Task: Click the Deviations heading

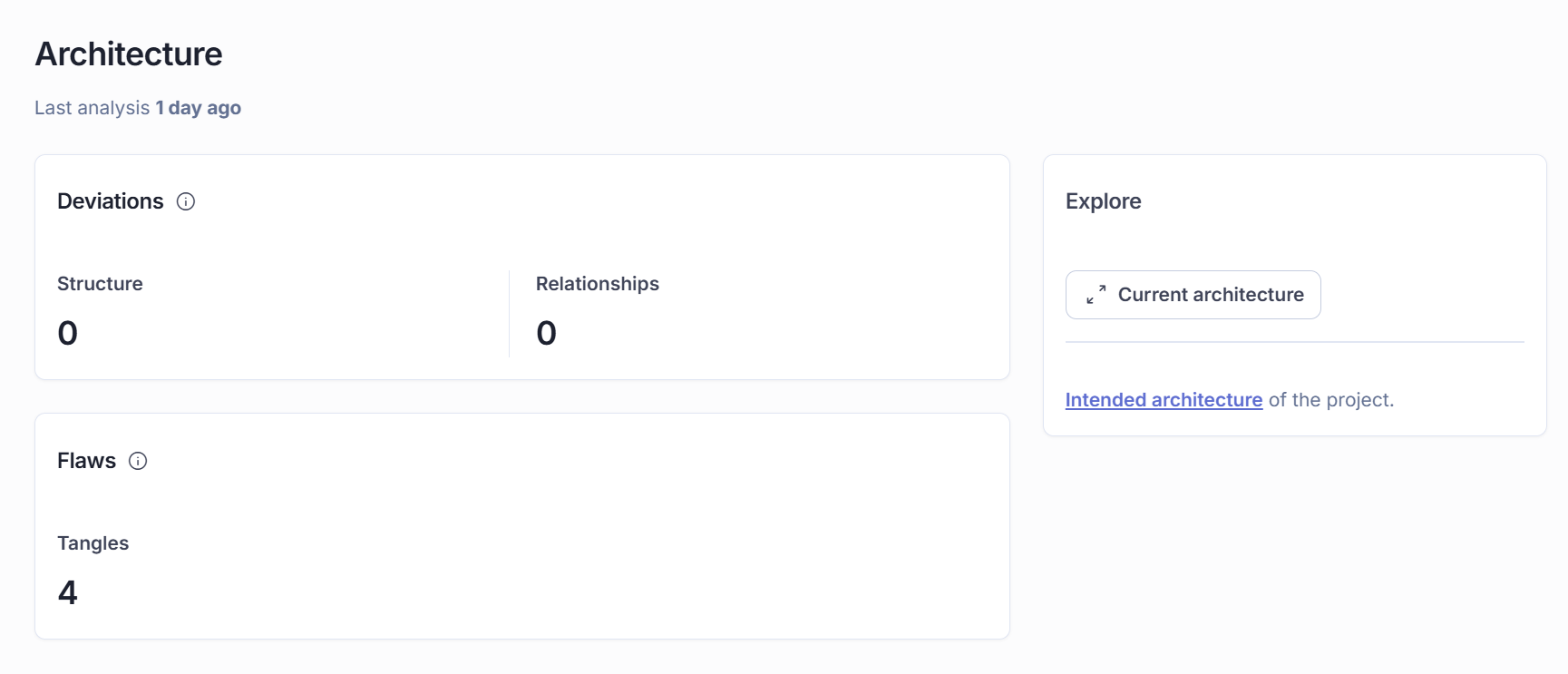Action: click(111, 201)
